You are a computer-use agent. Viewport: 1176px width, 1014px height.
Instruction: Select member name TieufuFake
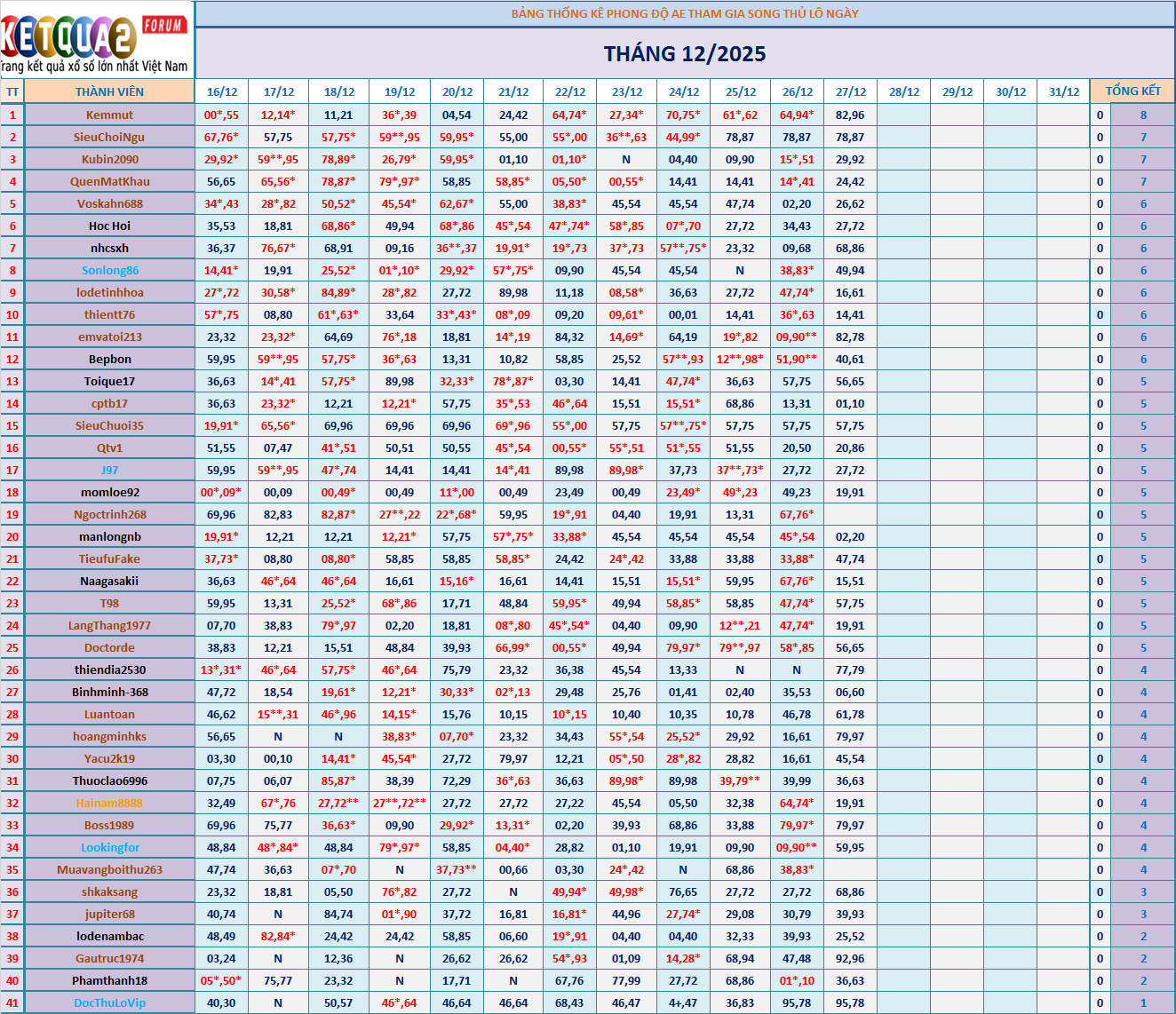point(109,558)
